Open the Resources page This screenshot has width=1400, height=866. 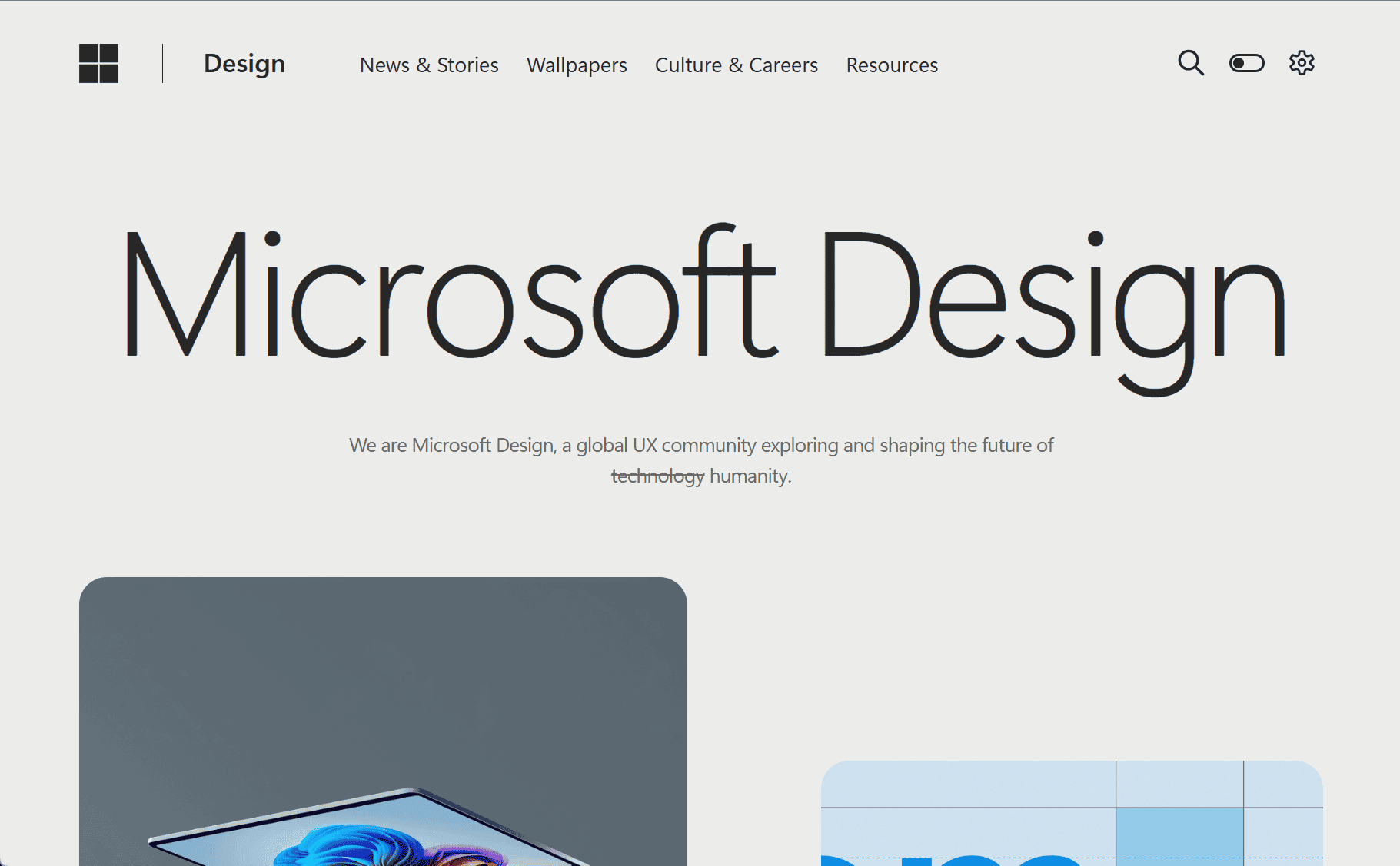pos(891,65)
